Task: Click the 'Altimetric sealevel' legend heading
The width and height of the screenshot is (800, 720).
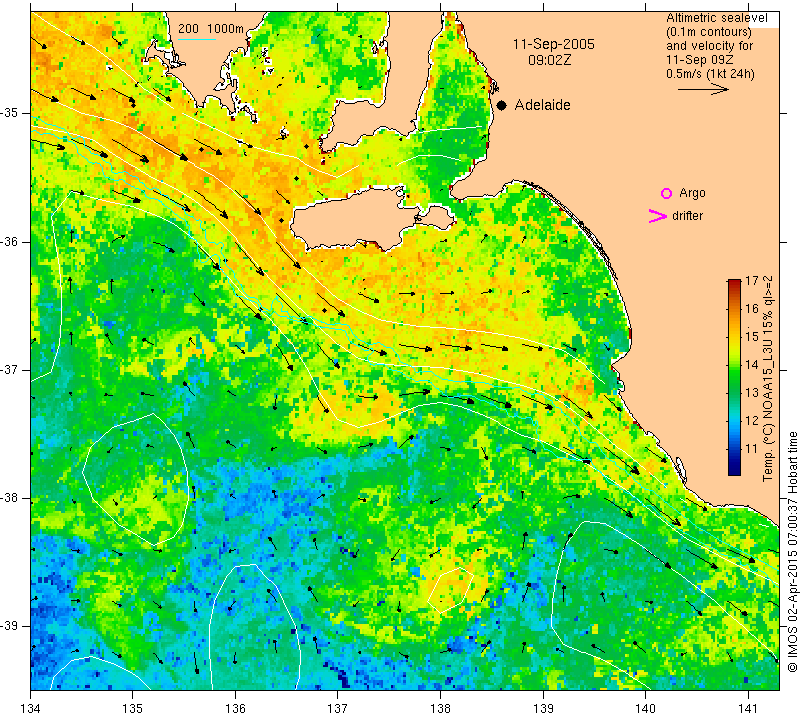Action: 716,18
